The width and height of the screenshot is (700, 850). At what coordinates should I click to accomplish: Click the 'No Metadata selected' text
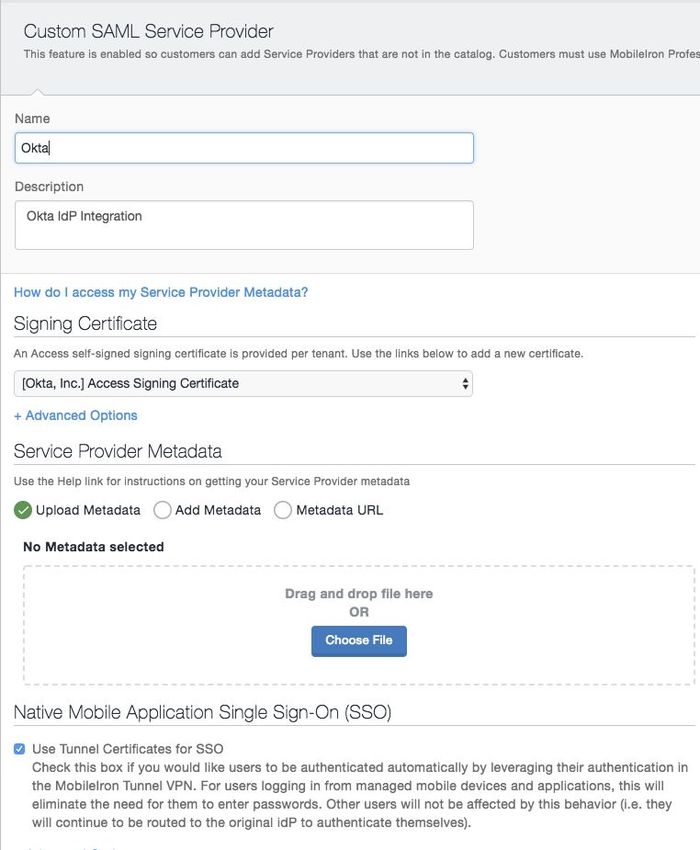[93, 547]
